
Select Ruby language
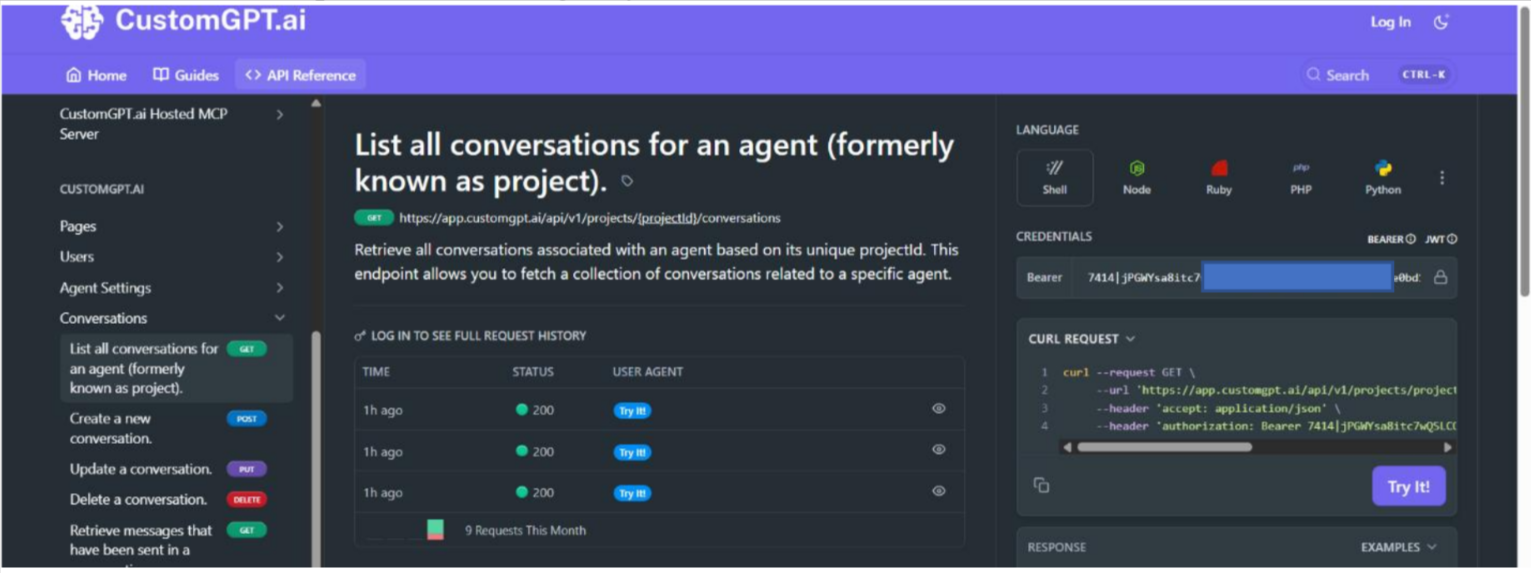coord(1219,178)
